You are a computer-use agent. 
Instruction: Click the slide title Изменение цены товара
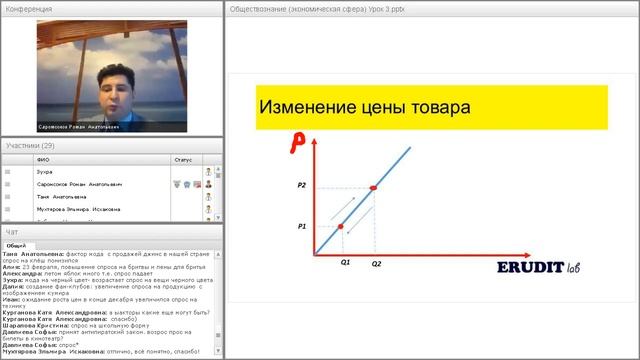click(x=364, y=107)
